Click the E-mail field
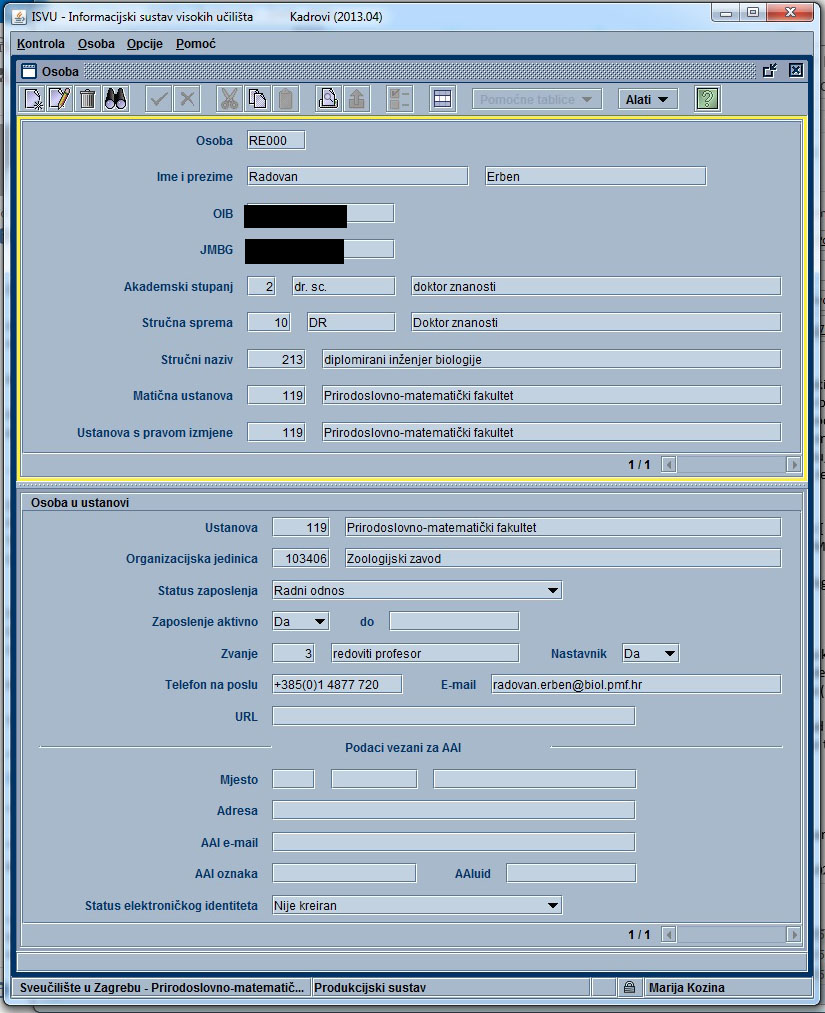The height and width of the screenshot is (1013, 825). click(x=636, y=684)
